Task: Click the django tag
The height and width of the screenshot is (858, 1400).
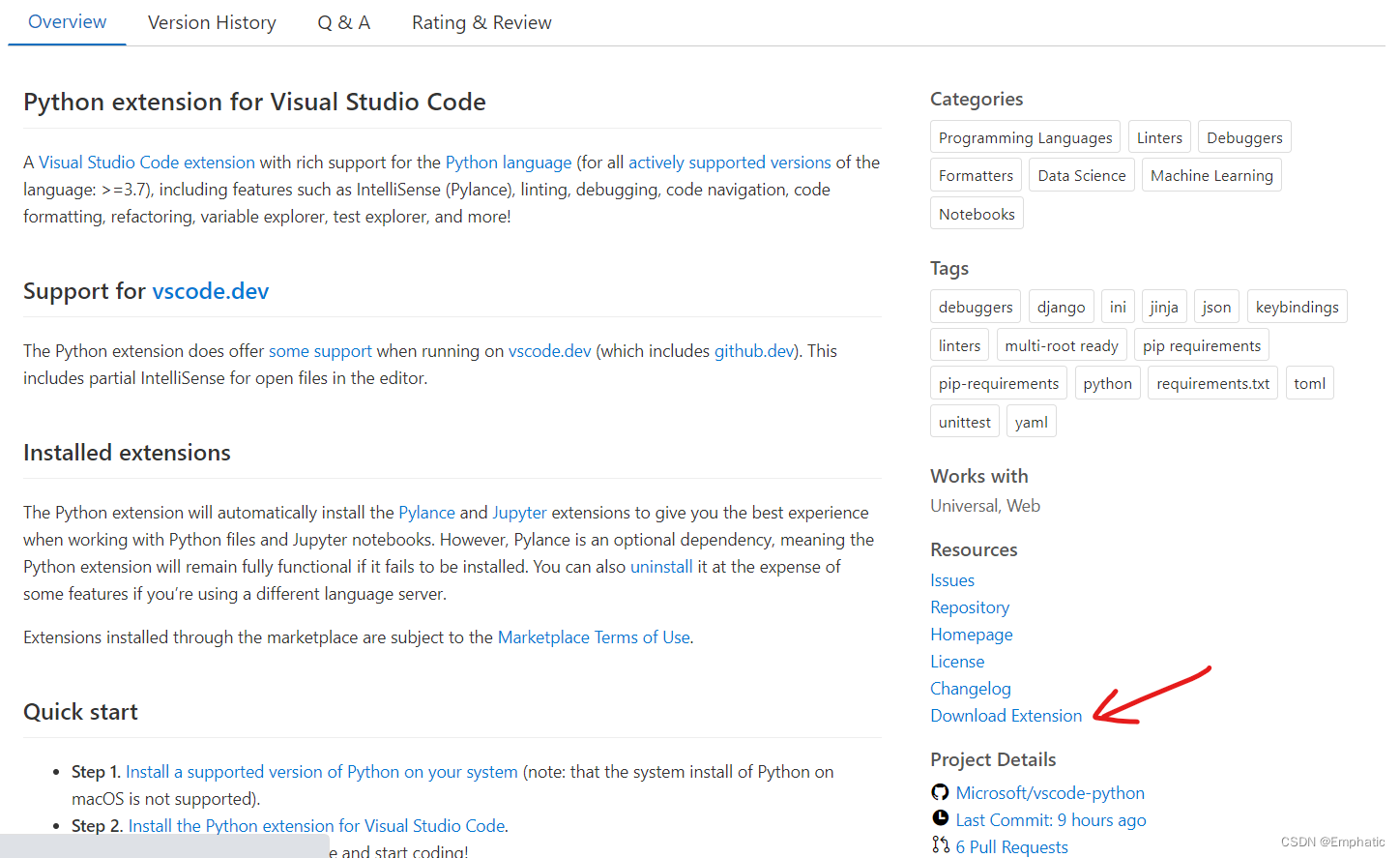Action: [x=1061, y=307]
